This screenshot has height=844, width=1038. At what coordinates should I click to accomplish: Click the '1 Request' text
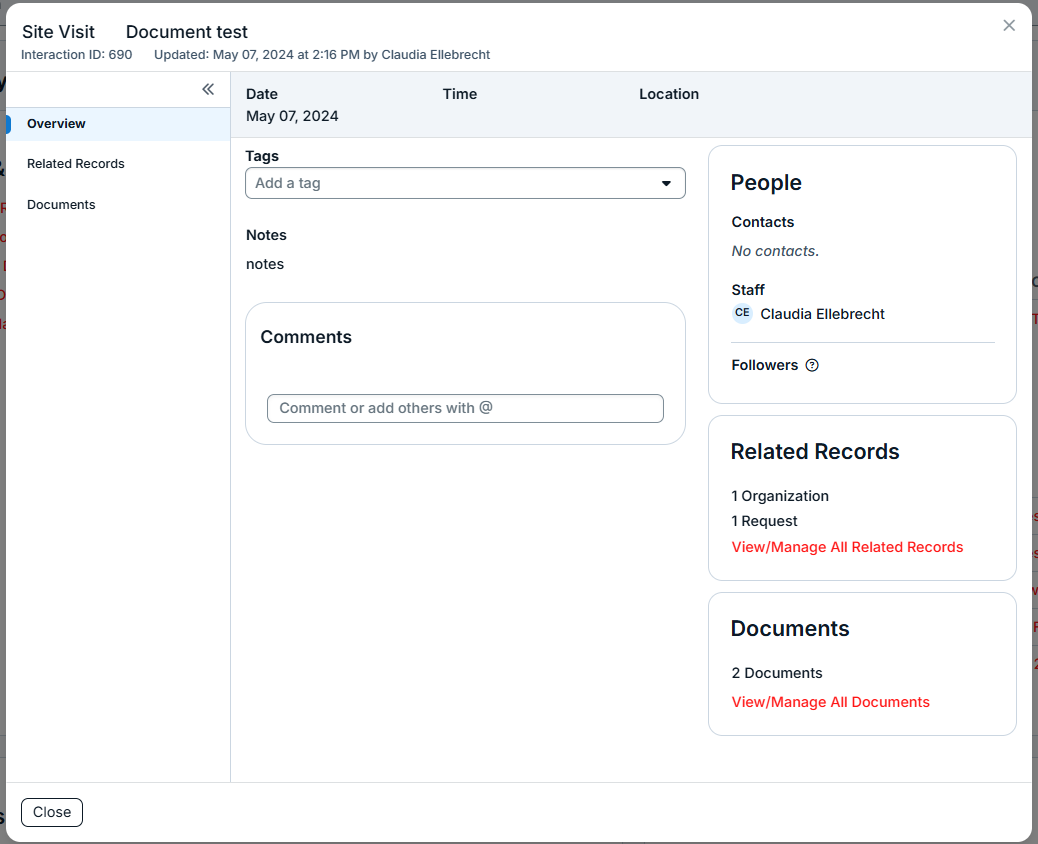[x=764, y=521]
